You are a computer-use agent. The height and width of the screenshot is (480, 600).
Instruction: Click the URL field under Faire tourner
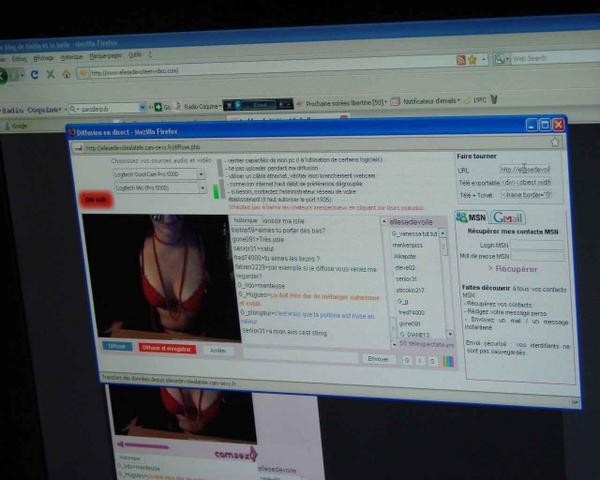click(x=525, y=169)
